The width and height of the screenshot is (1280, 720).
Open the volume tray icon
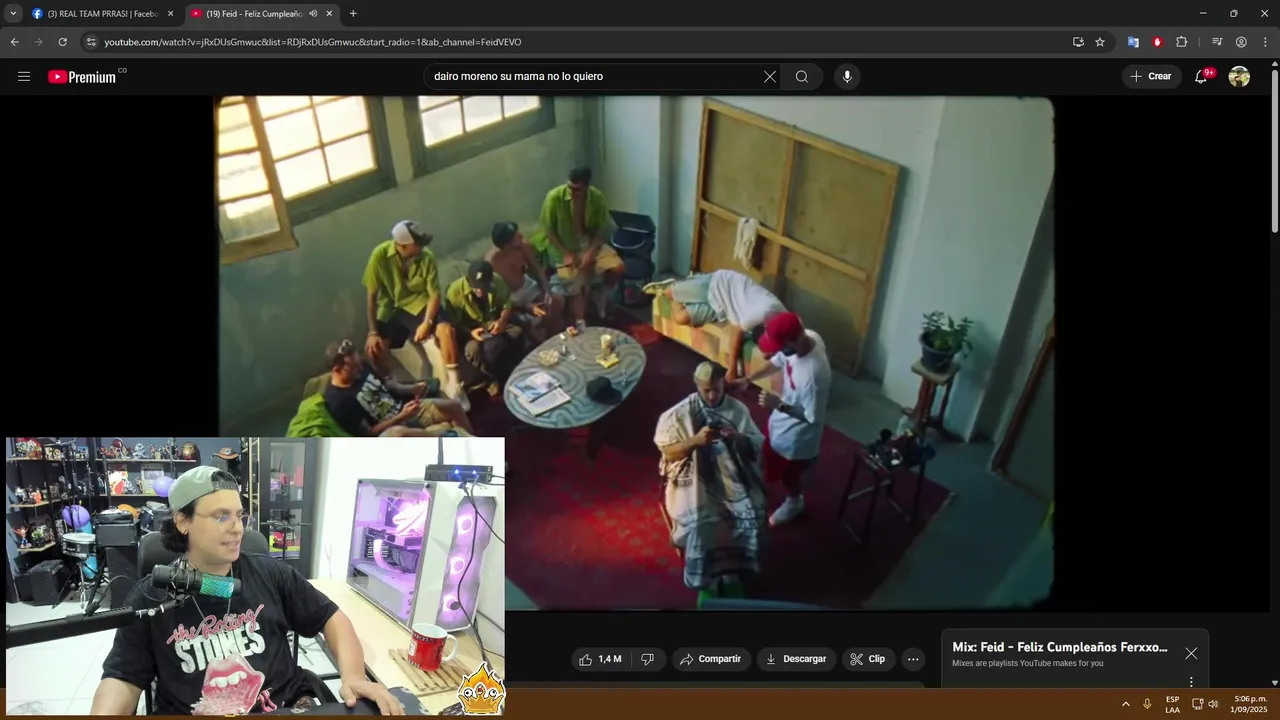coord(1213,704)
